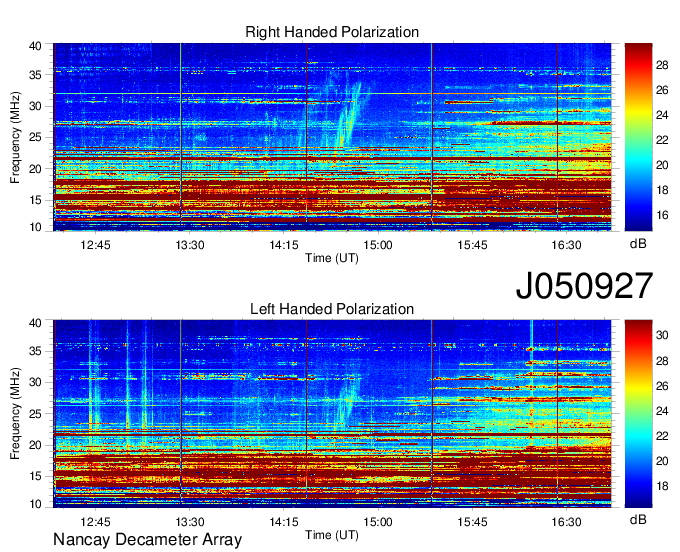The width and height of the screenshot is (680, 552).
Task: Click the 40 MHz tick on bottom plot
Action: pos(35,323)
